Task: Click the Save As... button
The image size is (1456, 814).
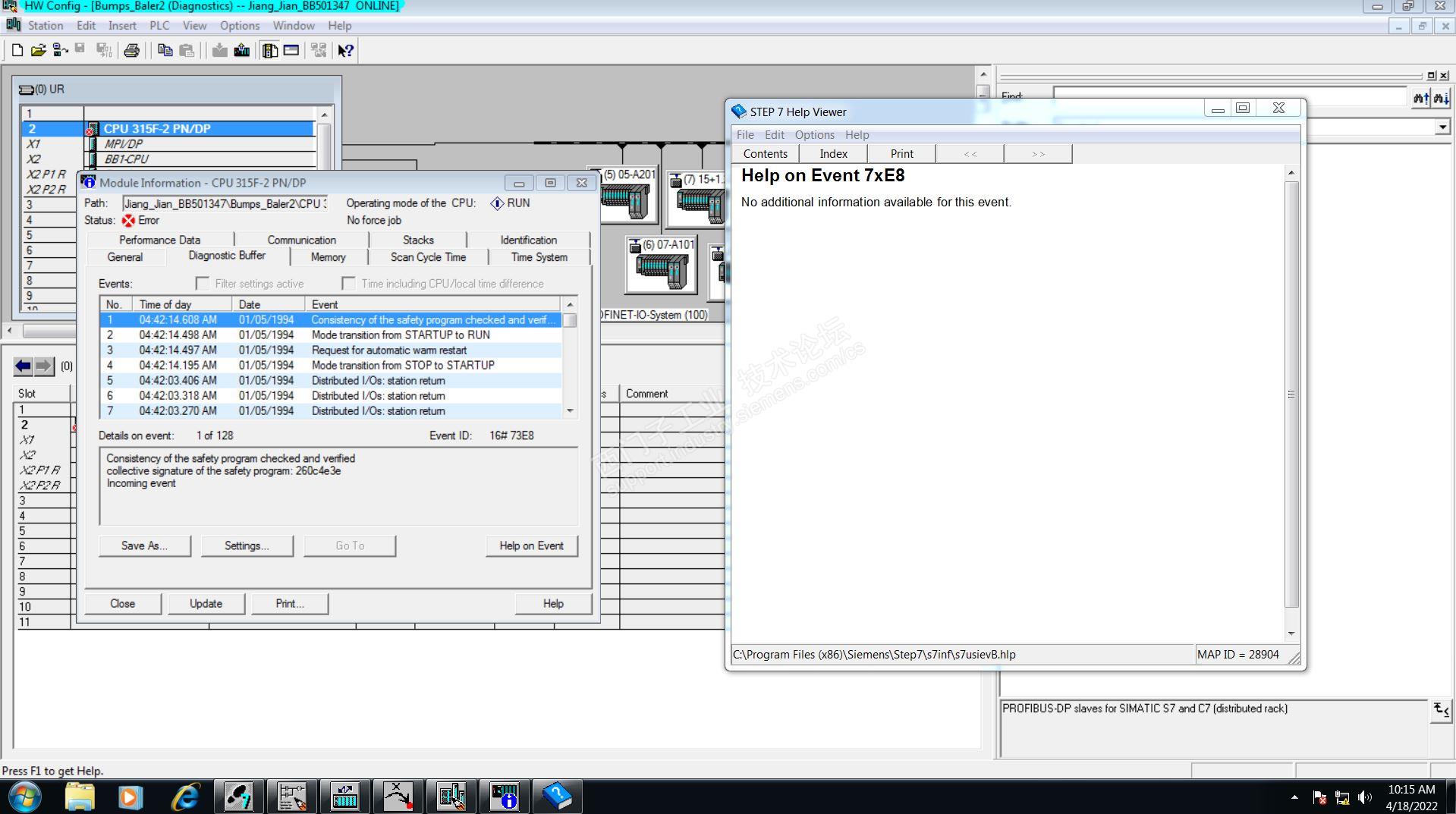Action: 144,545
